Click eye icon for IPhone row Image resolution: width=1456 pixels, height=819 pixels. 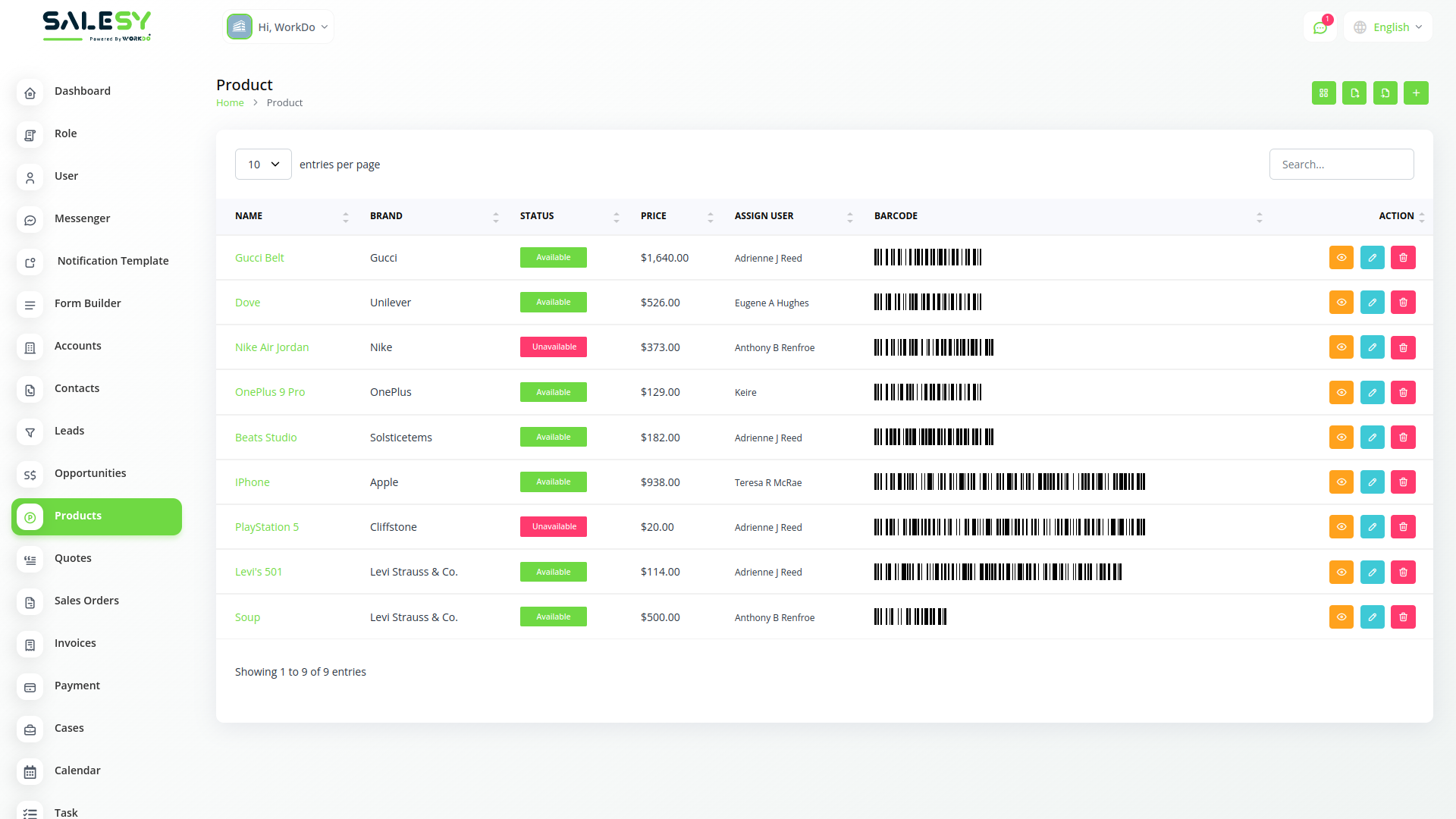tap(1341, 482)
